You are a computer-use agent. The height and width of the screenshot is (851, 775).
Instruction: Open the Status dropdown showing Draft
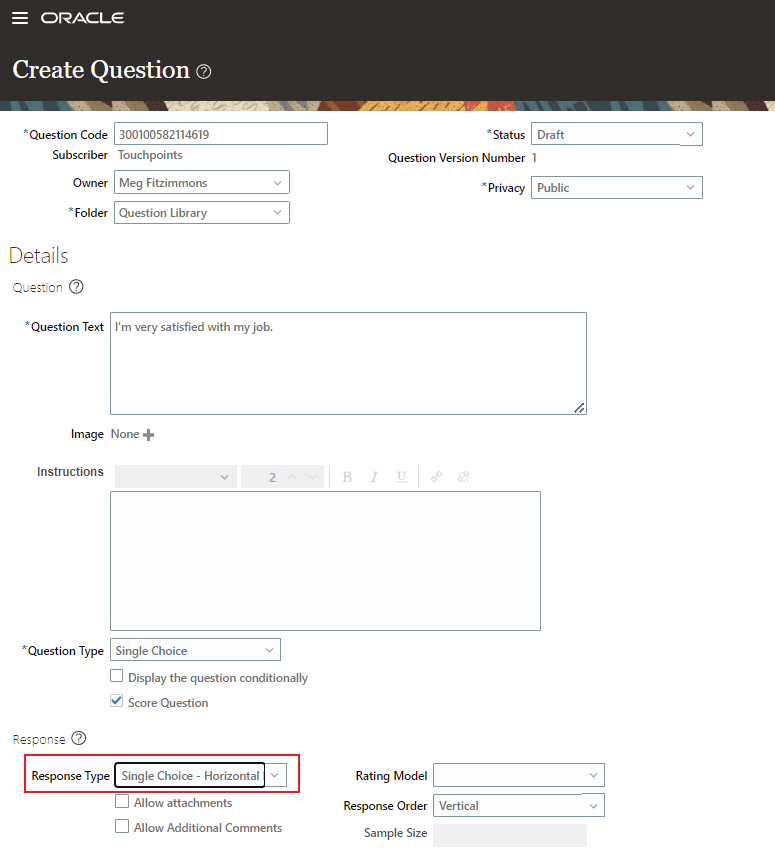click(617, 134)
